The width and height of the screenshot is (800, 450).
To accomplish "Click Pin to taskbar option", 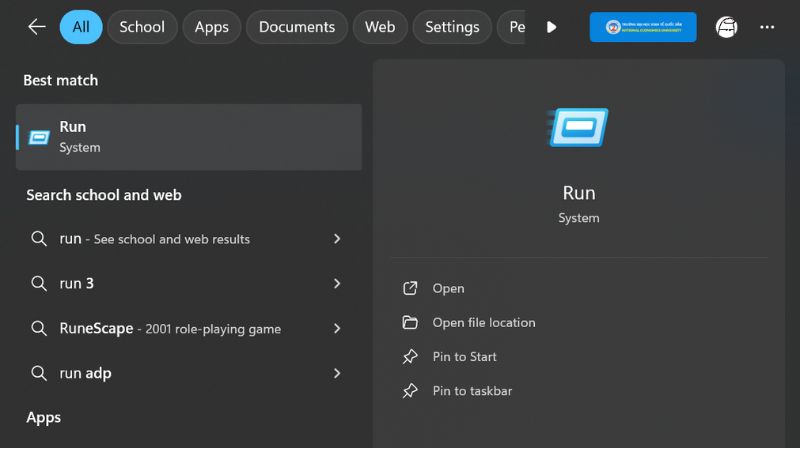I will (472, 391).
